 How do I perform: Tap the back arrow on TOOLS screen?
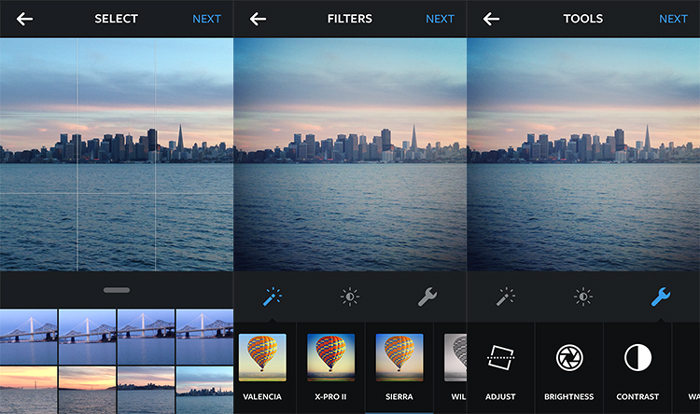coord(491,19)
